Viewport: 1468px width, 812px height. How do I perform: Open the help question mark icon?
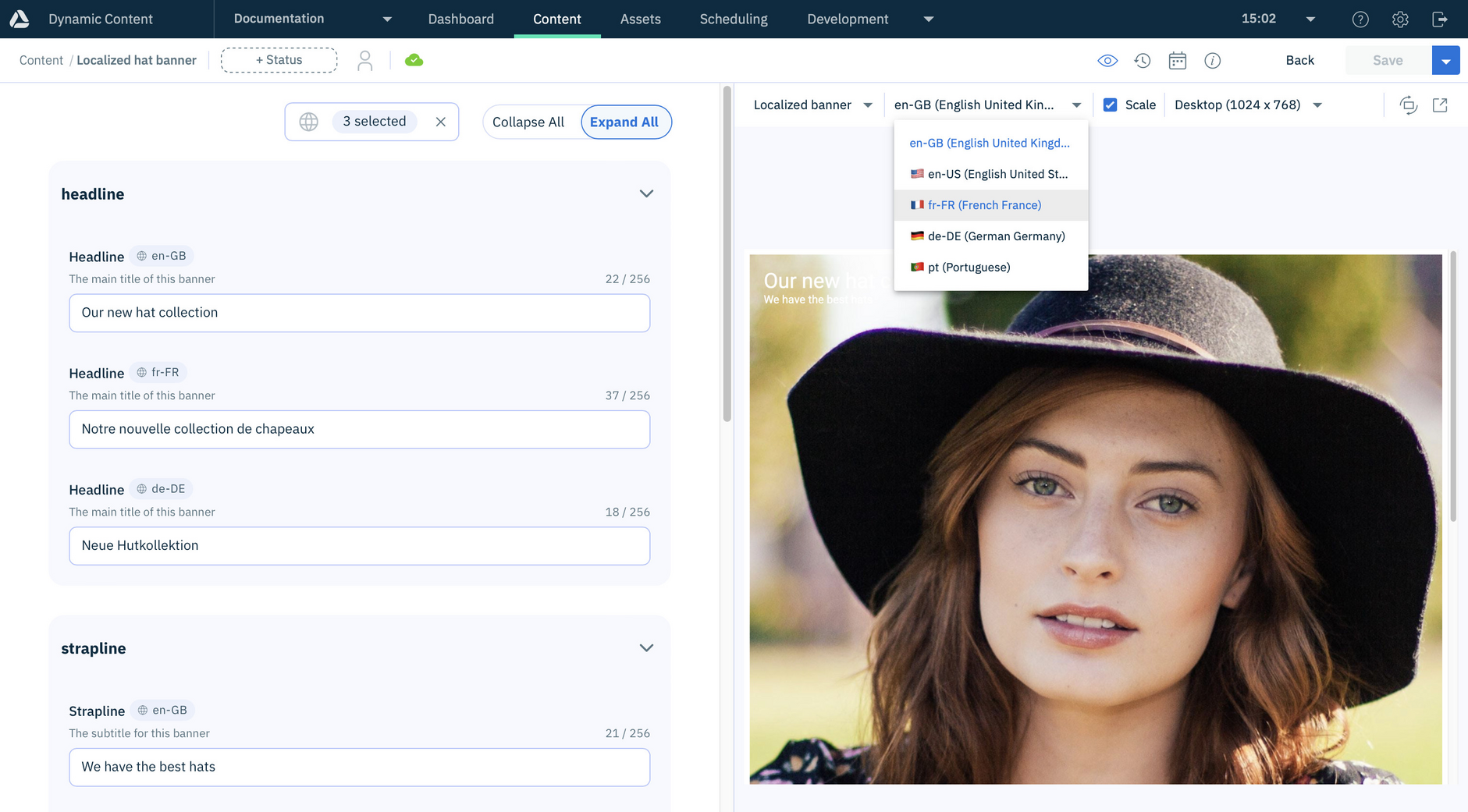1360,20
